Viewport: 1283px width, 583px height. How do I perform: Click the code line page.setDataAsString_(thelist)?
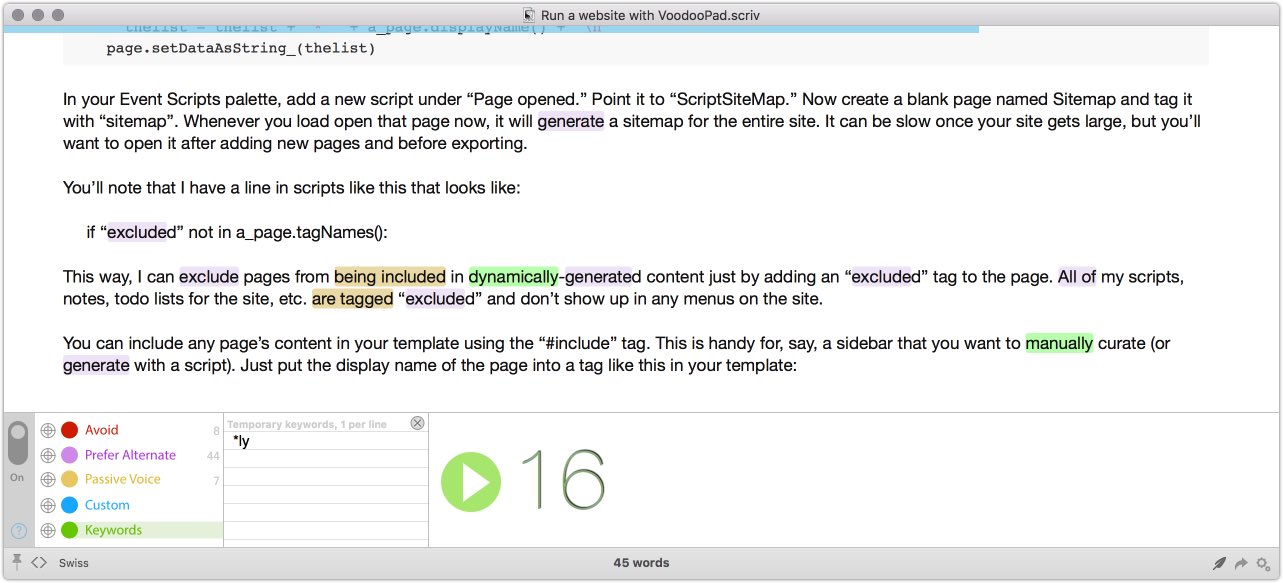click(x=241, y=47)
